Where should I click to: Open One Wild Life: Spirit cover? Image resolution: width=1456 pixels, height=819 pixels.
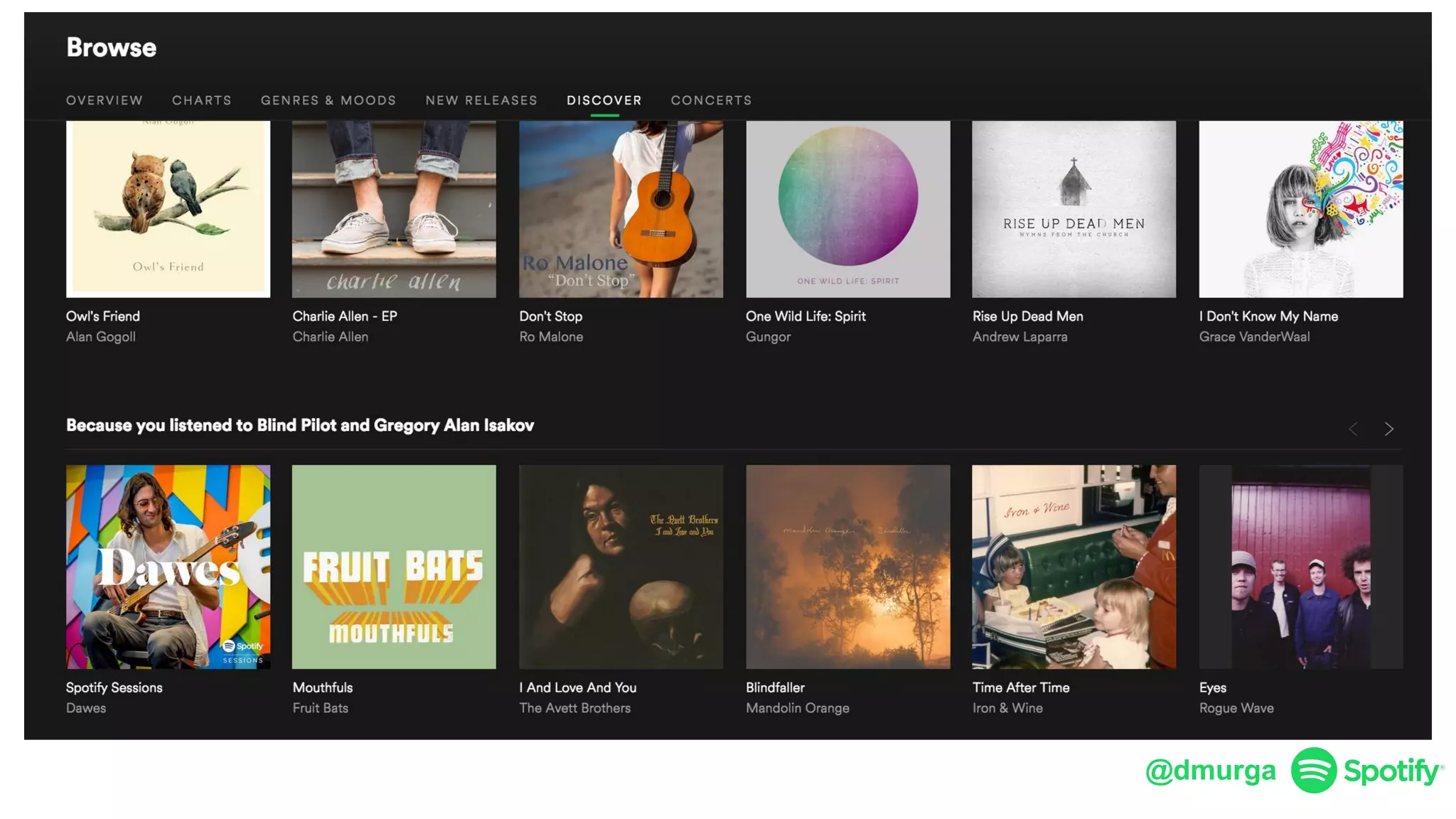[x=847, y=209]
